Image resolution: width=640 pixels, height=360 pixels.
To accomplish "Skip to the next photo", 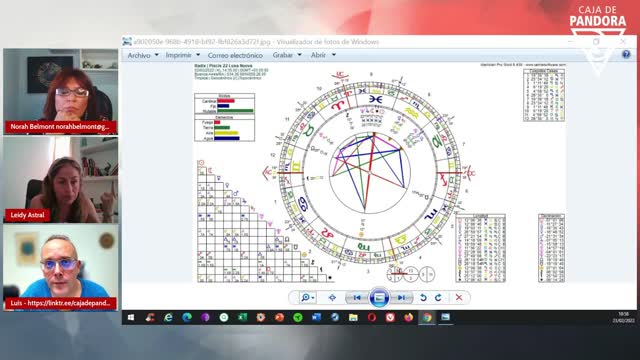I will click(402, 298).
